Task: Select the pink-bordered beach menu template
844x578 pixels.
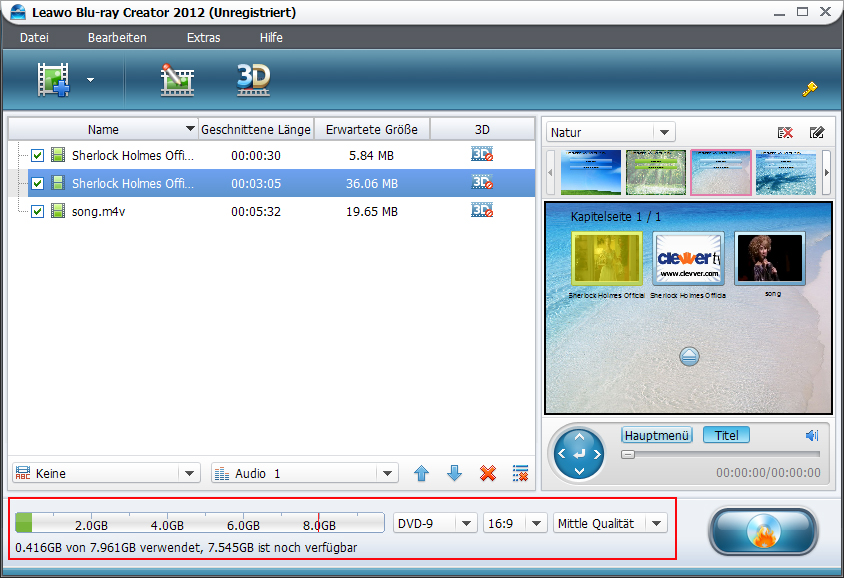Action: point(721,172)
